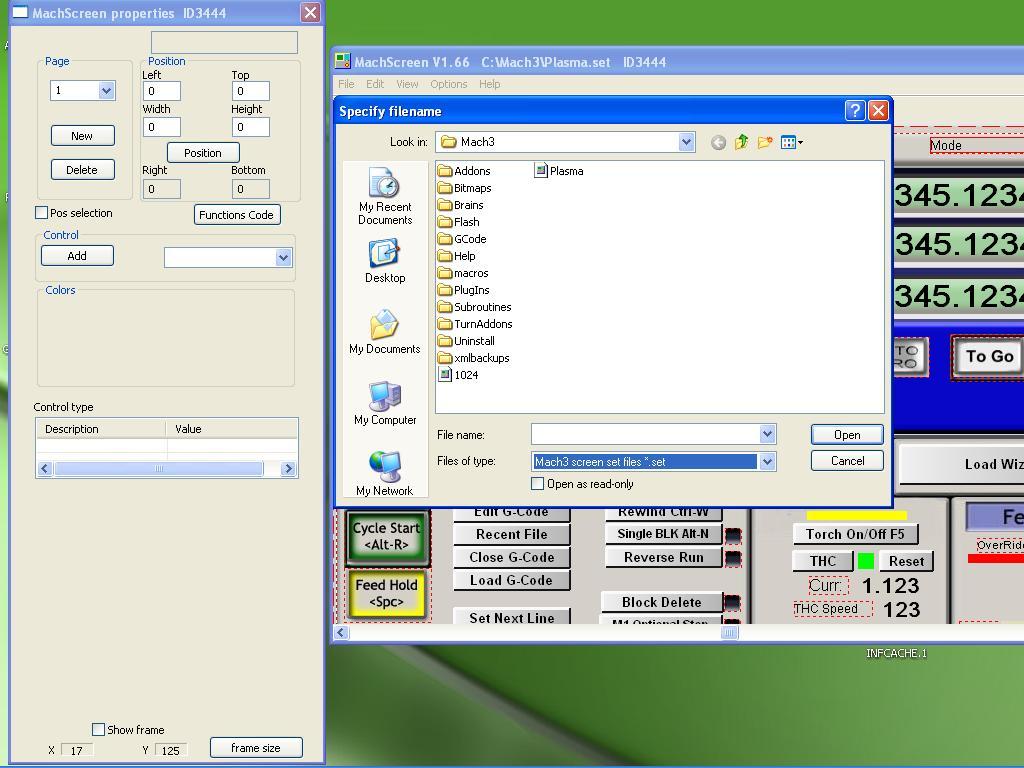The height and width of the screenshot is (768, 1024).
Task: Expand the Page number dropdown
Action: click(x=106, y=91)
